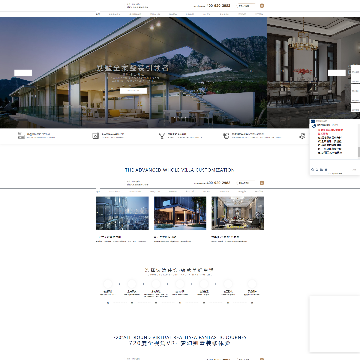The image size is (360, 360).
Task: Click the first circular step icon in the process row
Action: (x=108, y=284)
